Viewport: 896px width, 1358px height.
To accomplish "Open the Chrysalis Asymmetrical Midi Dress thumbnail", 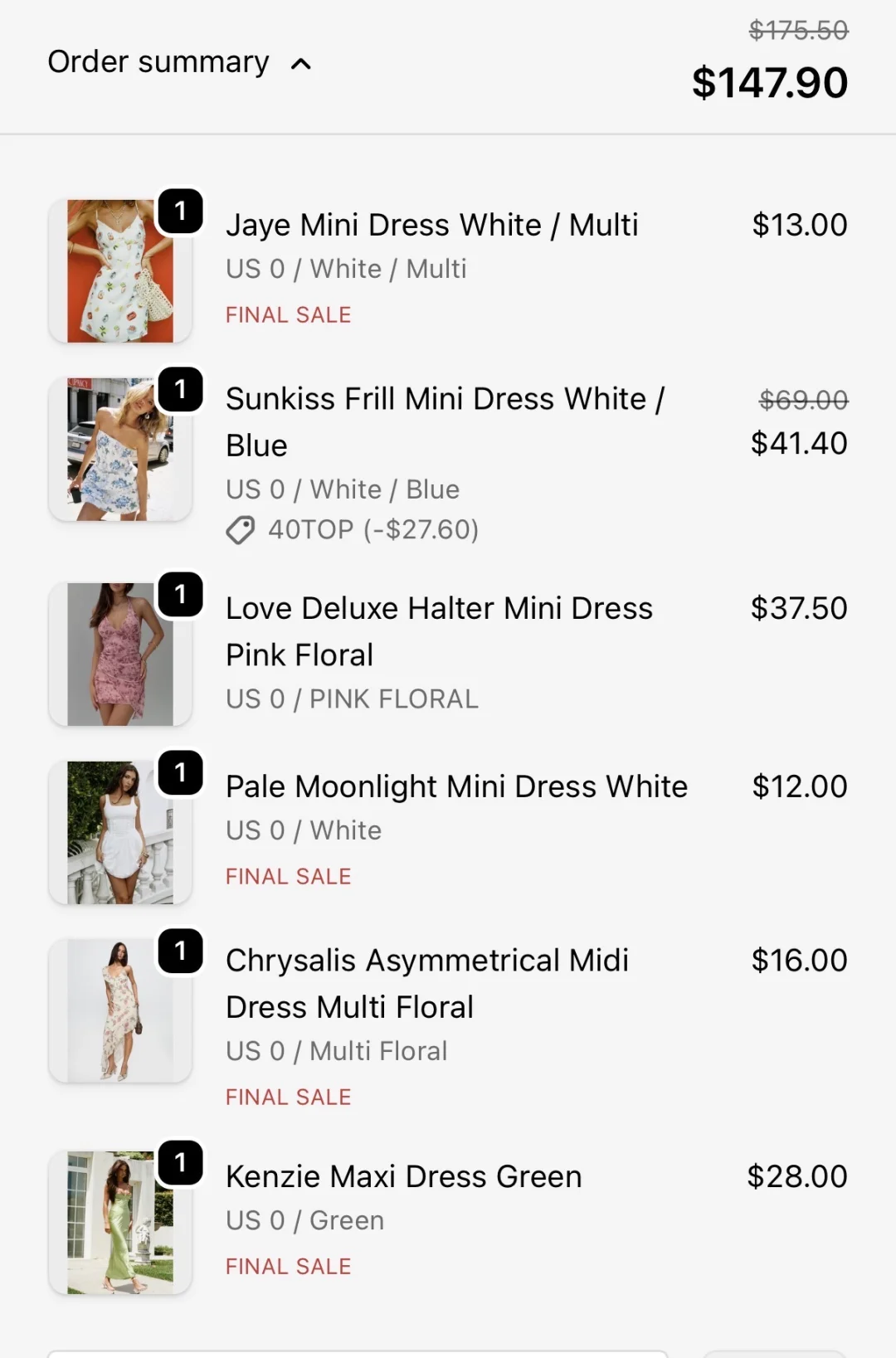I will tap(120, 1010).
